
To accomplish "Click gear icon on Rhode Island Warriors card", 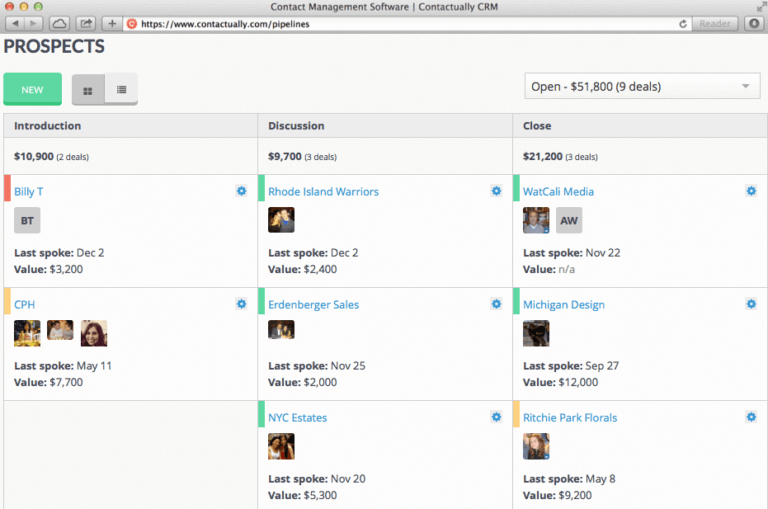I will point(496,191).
